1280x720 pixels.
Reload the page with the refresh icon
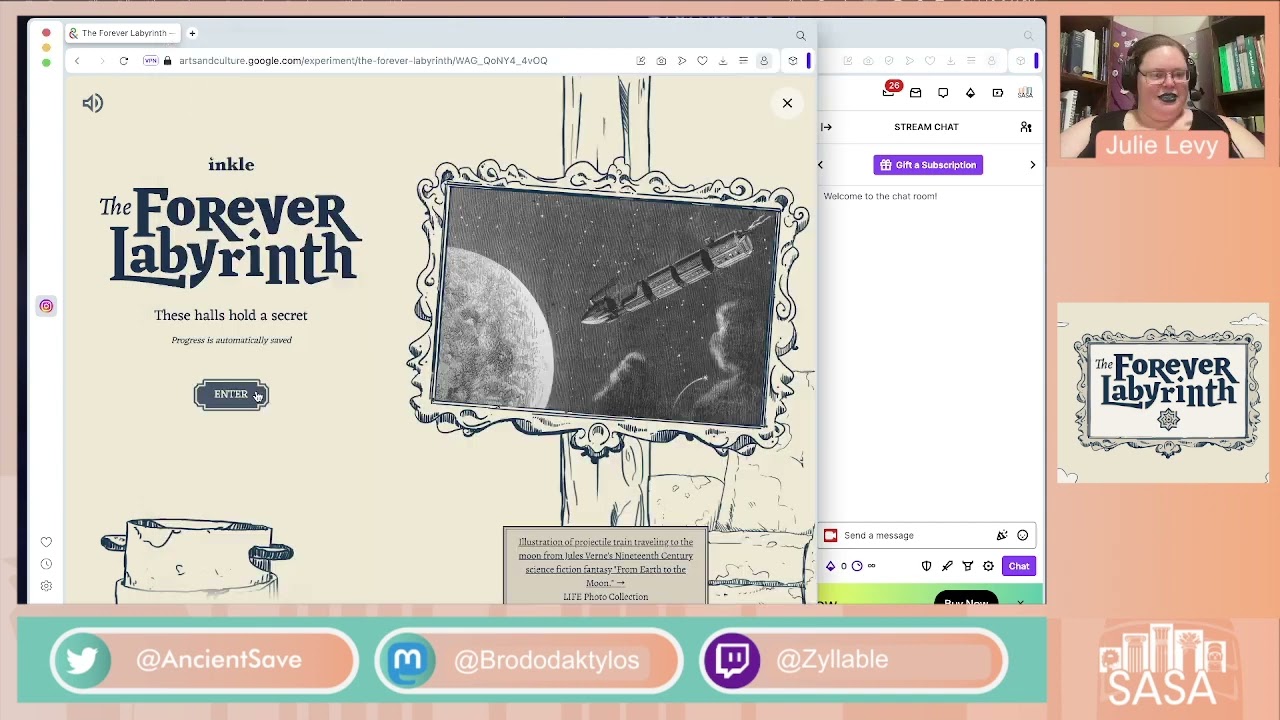click(124, 61)
